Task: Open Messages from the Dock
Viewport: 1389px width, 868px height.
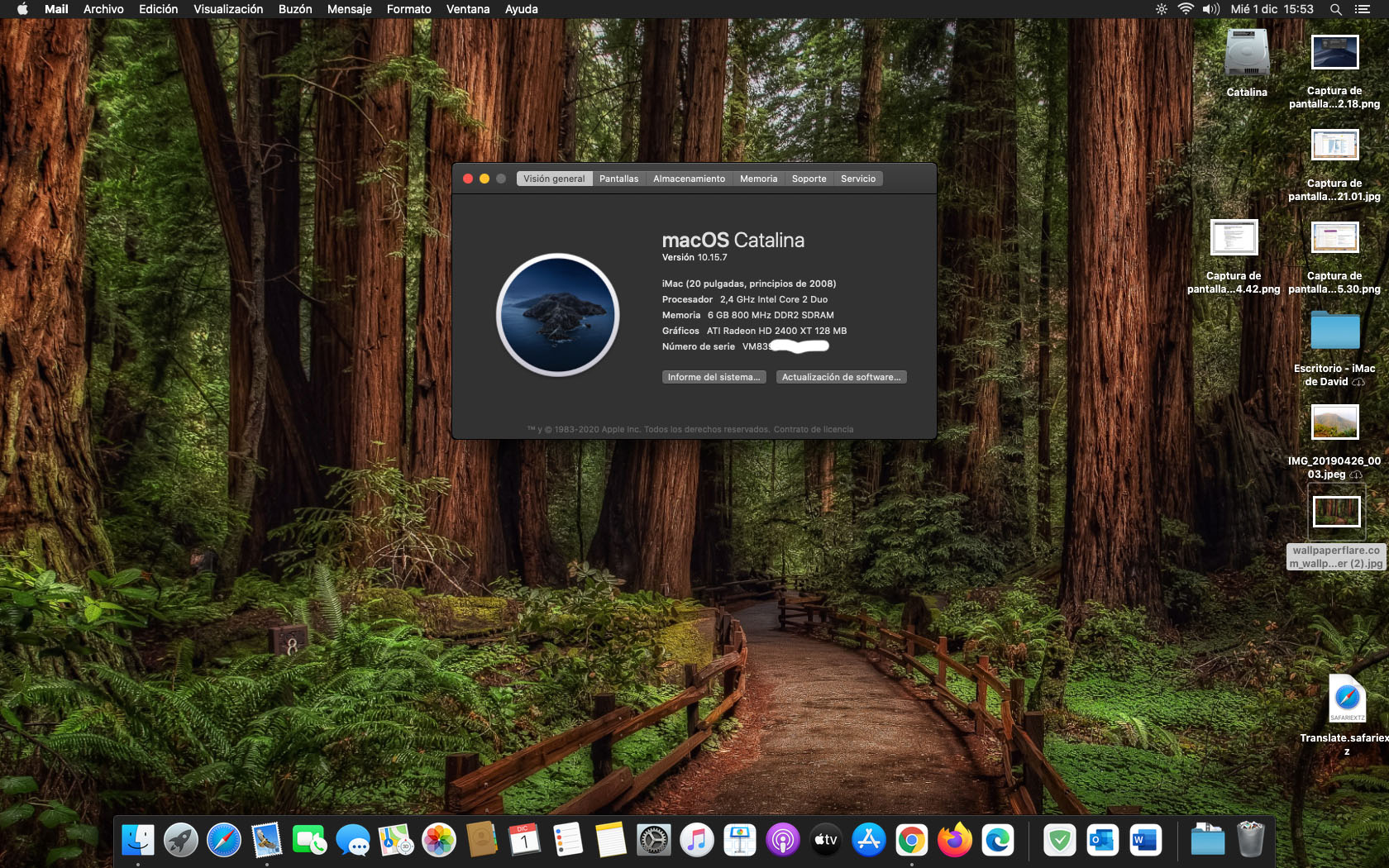Action: [x=353, y=841]
